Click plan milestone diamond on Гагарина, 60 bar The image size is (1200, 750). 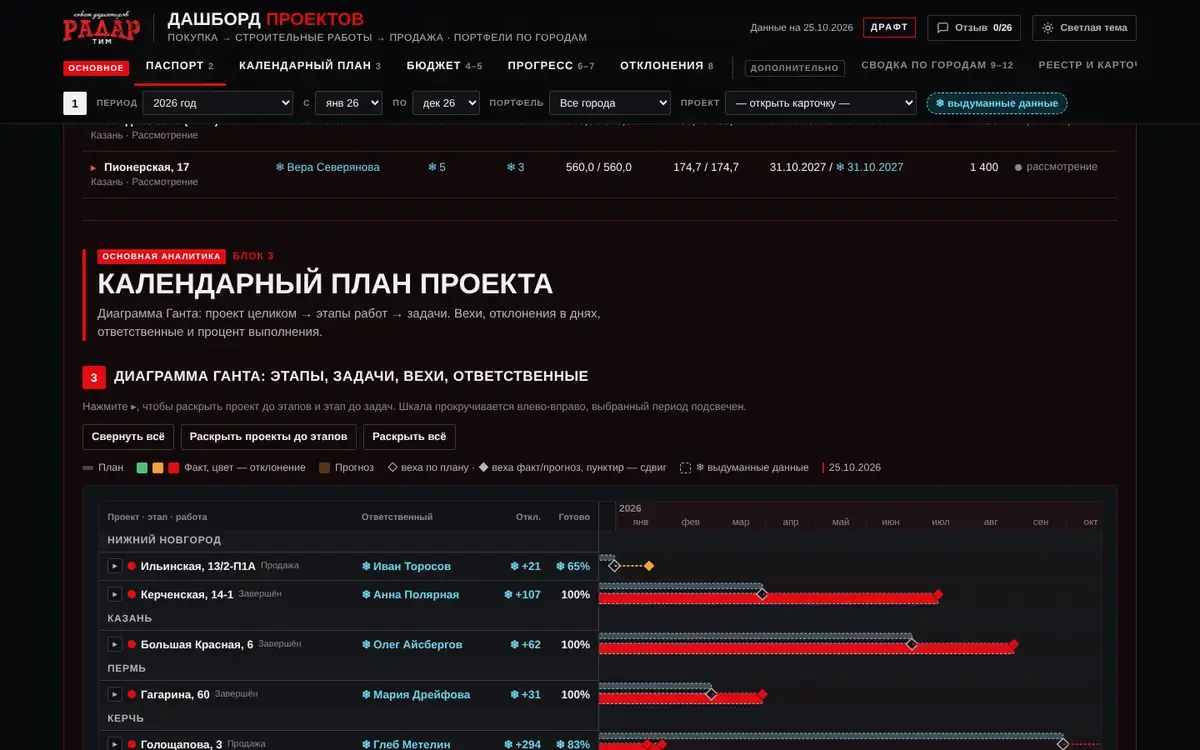[711, 693]
